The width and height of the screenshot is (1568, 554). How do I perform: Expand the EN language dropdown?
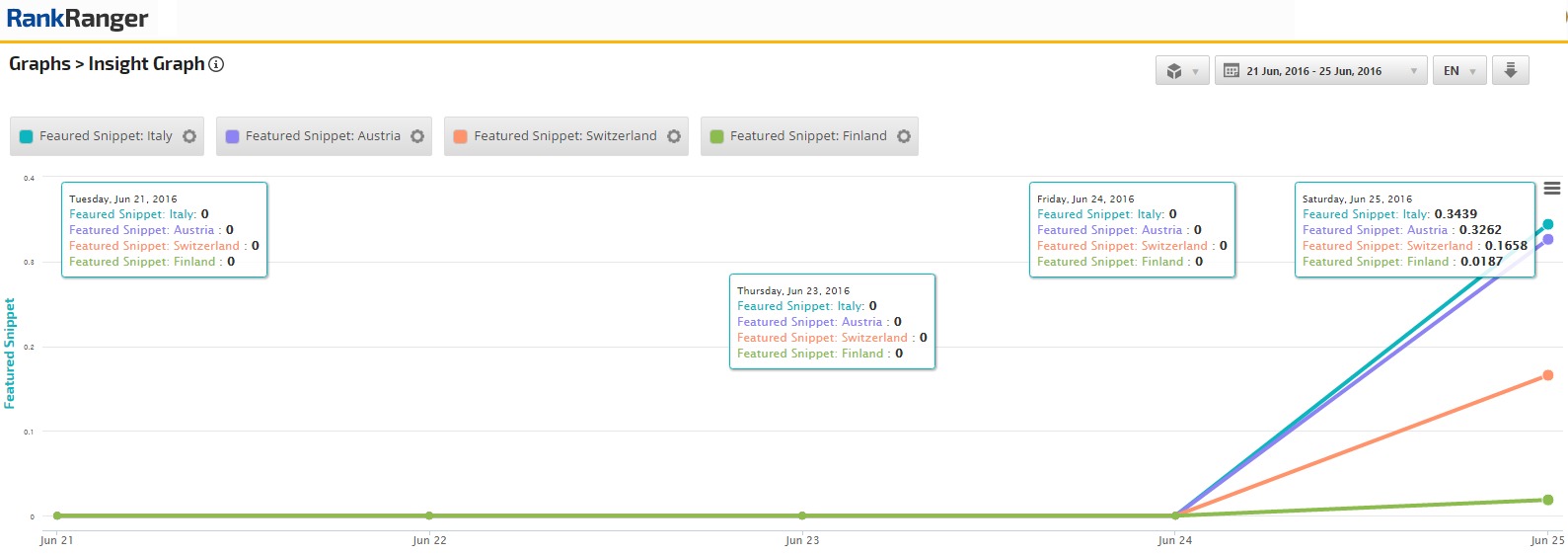1458,71
